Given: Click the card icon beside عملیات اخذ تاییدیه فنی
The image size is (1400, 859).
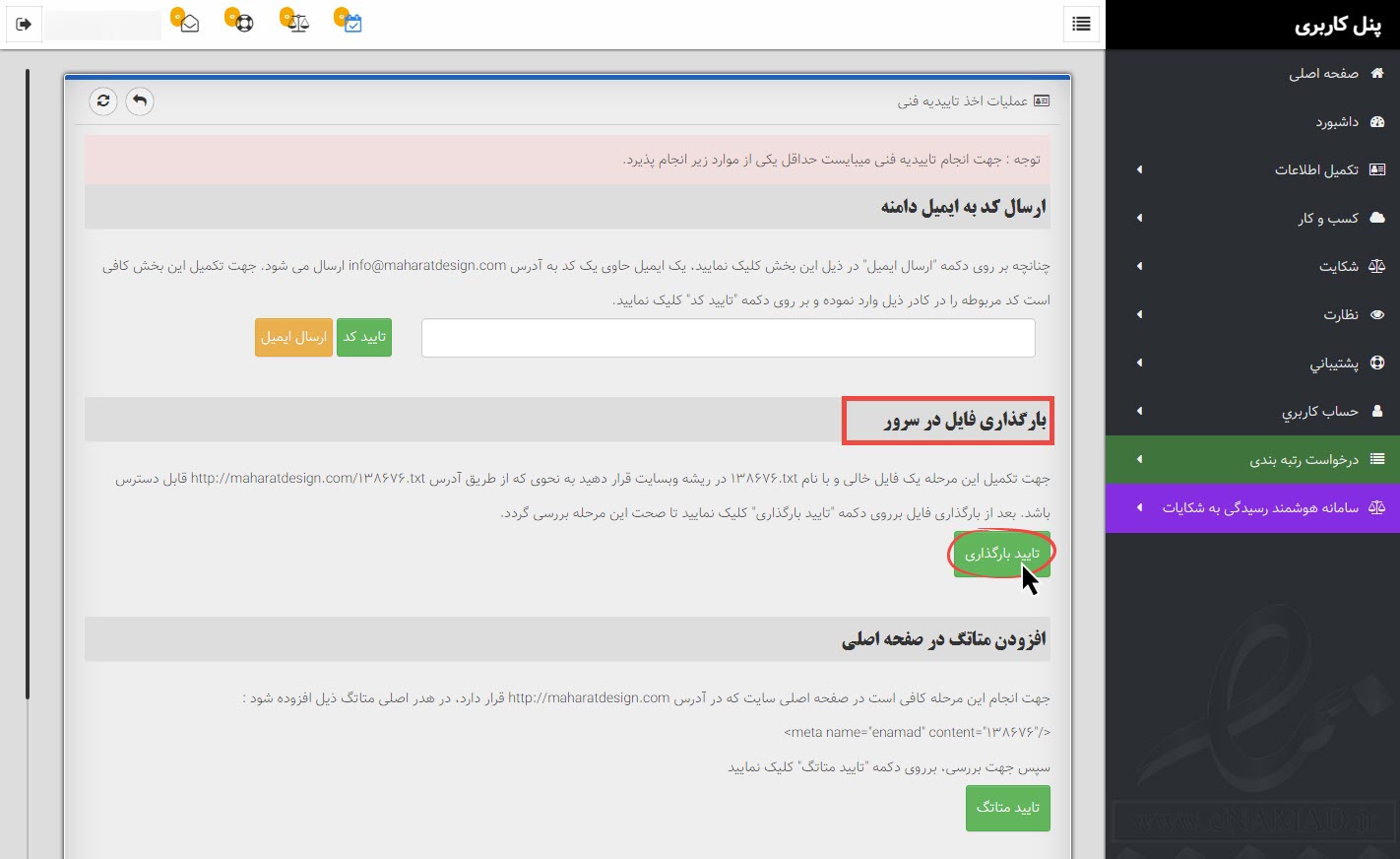Looking at the screenshot, I should 1042,101.
